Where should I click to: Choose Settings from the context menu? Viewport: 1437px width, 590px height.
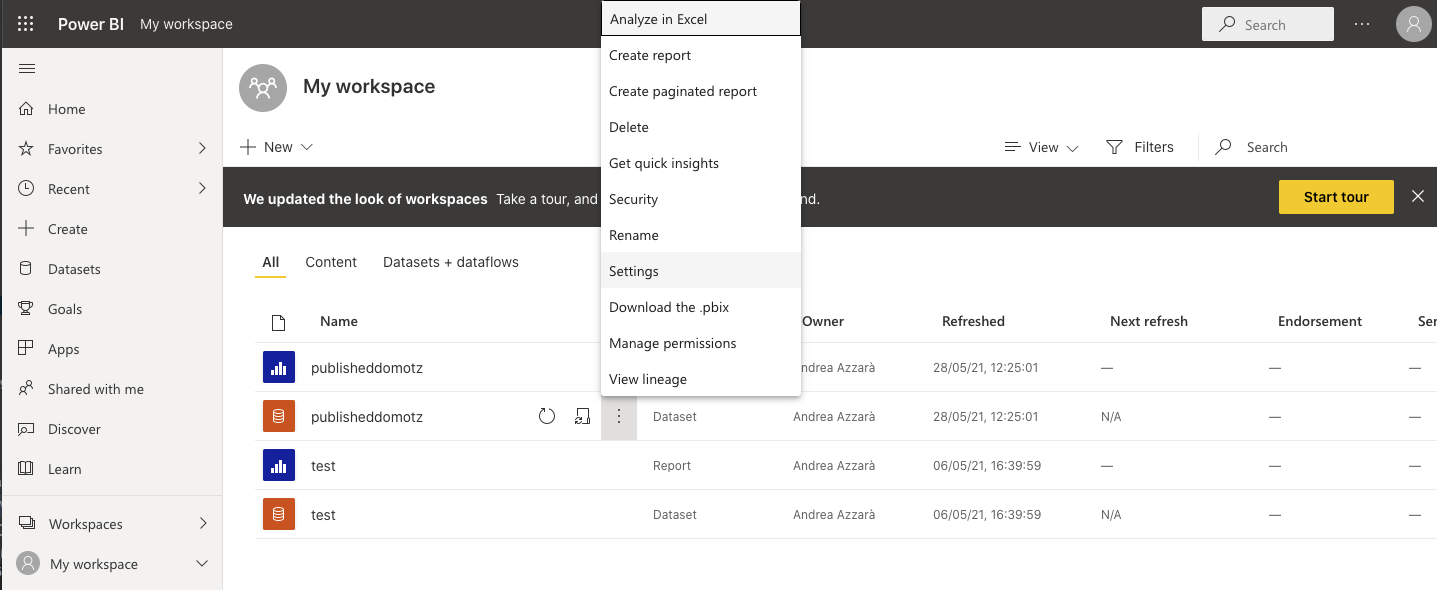(x=701, y=271)
